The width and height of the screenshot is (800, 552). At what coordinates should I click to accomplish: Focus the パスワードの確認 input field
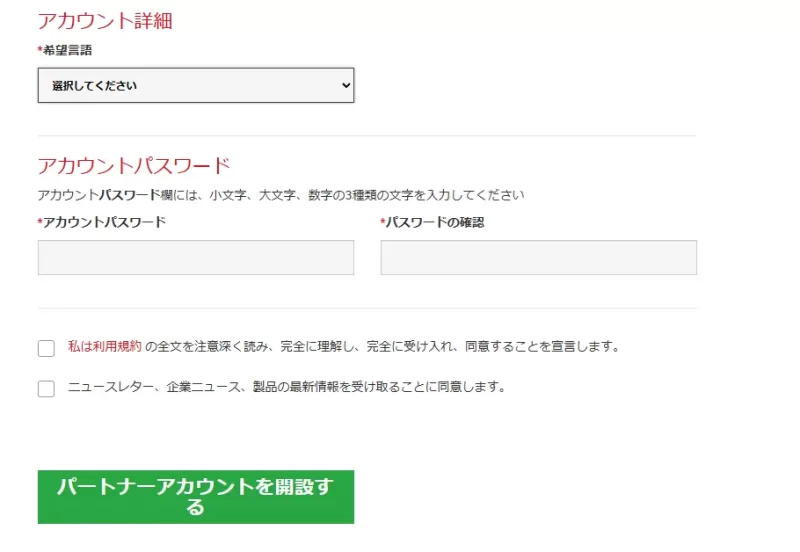538,257
